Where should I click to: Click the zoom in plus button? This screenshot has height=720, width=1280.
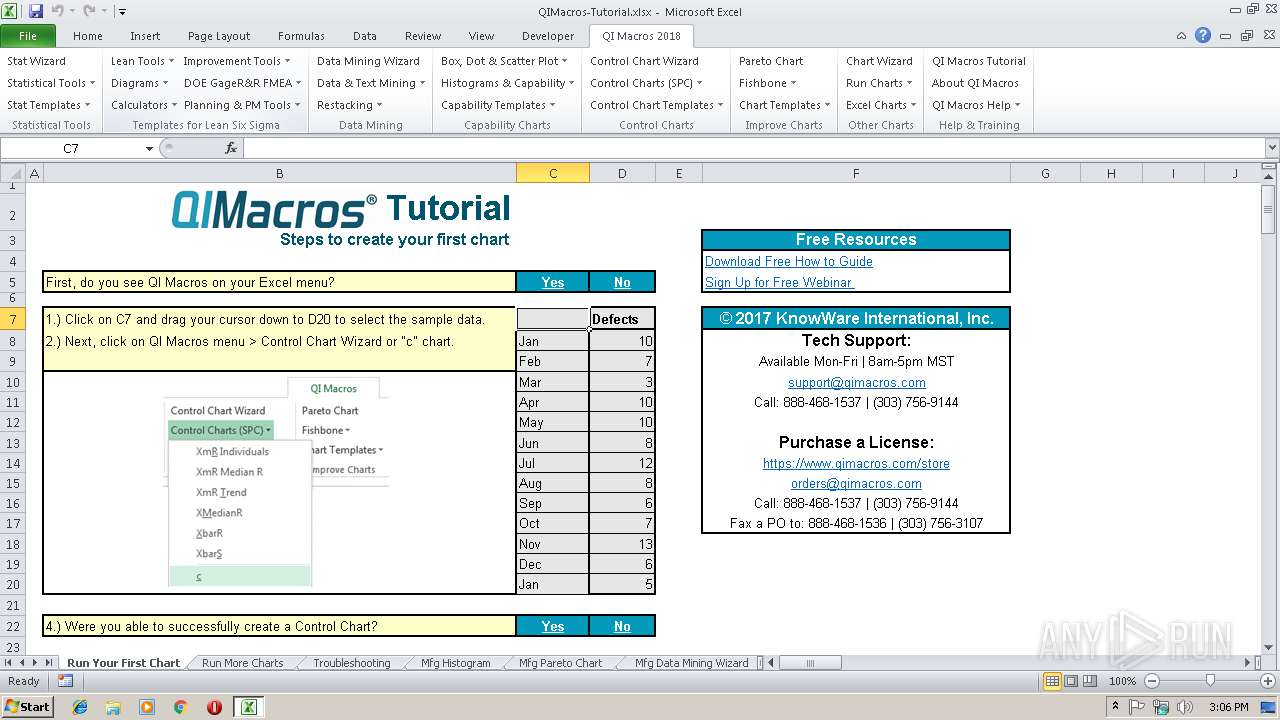coord(1267,681)
